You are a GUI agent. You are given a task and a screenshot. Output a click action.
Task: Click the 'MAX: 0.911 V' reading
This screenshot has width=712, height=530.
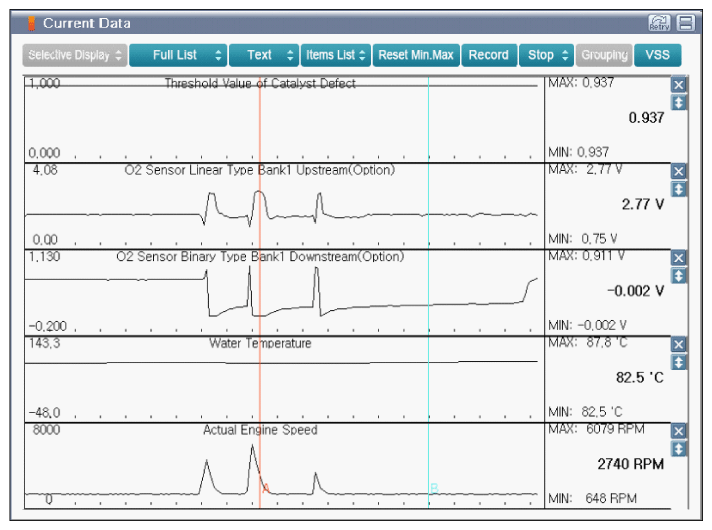[586, 256]
